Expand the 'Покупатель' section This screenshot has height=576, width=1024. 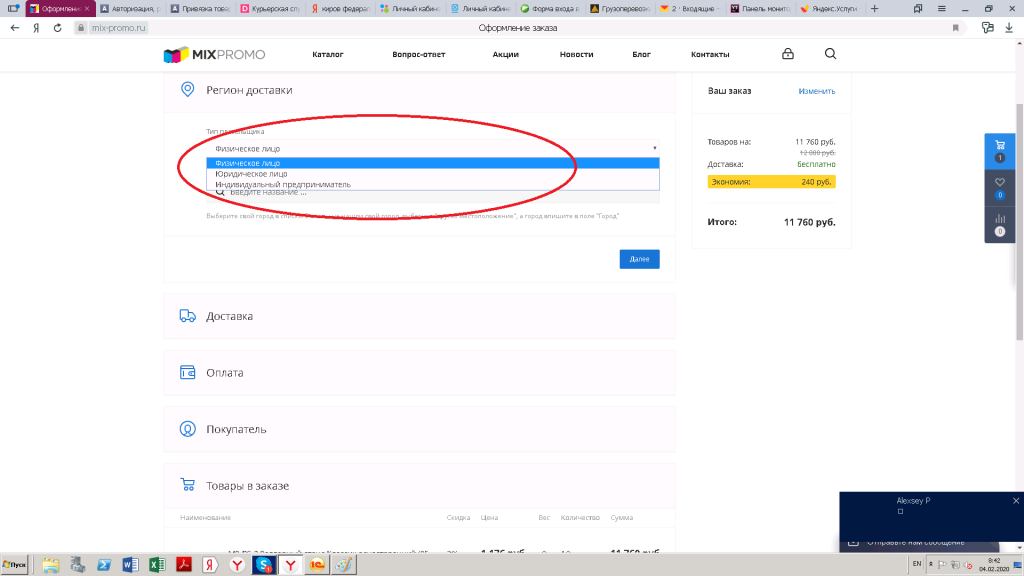[236, 429]
